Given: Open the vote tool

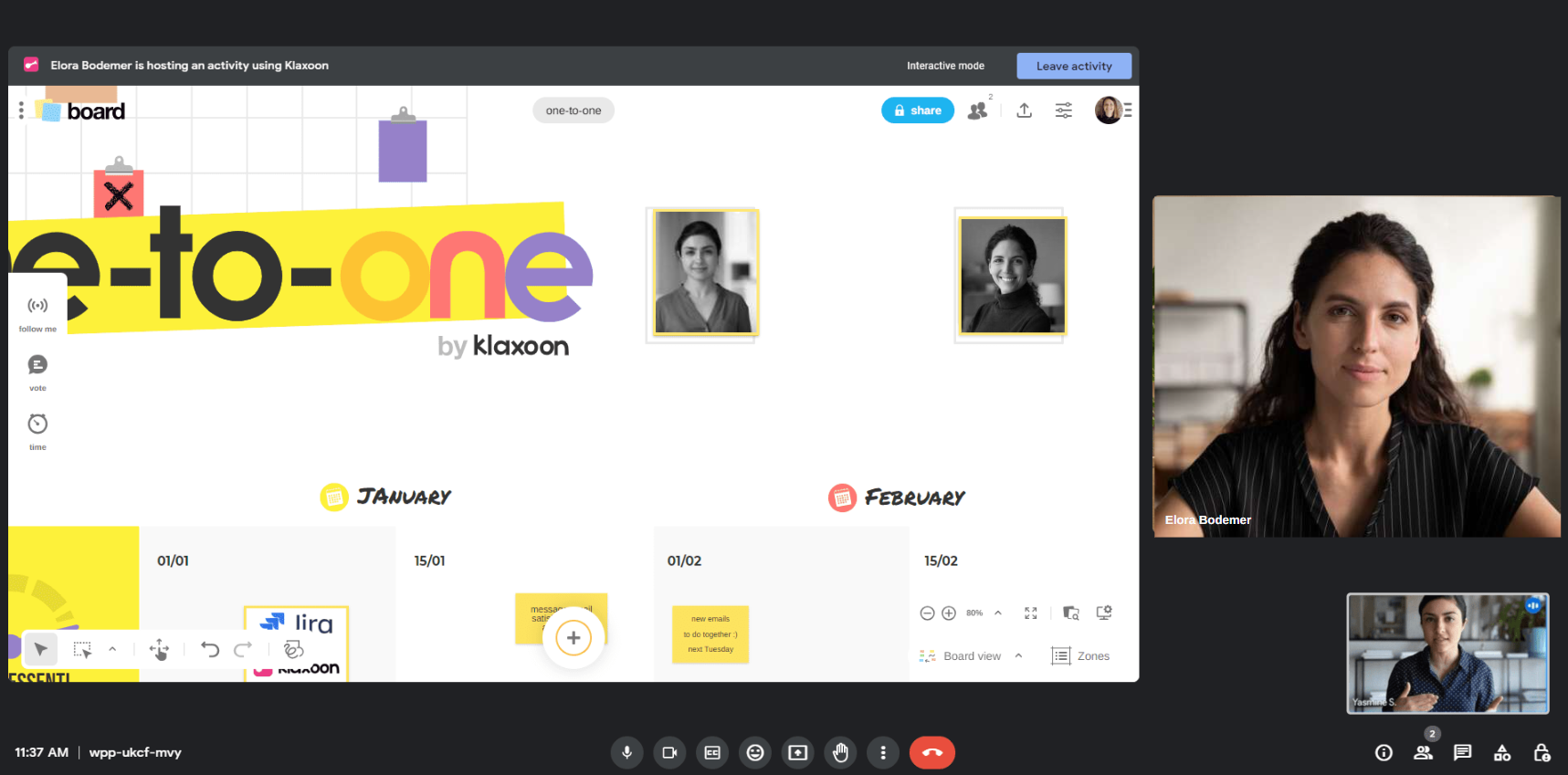Looking at the screenshot, I should (x=37, y=365).
